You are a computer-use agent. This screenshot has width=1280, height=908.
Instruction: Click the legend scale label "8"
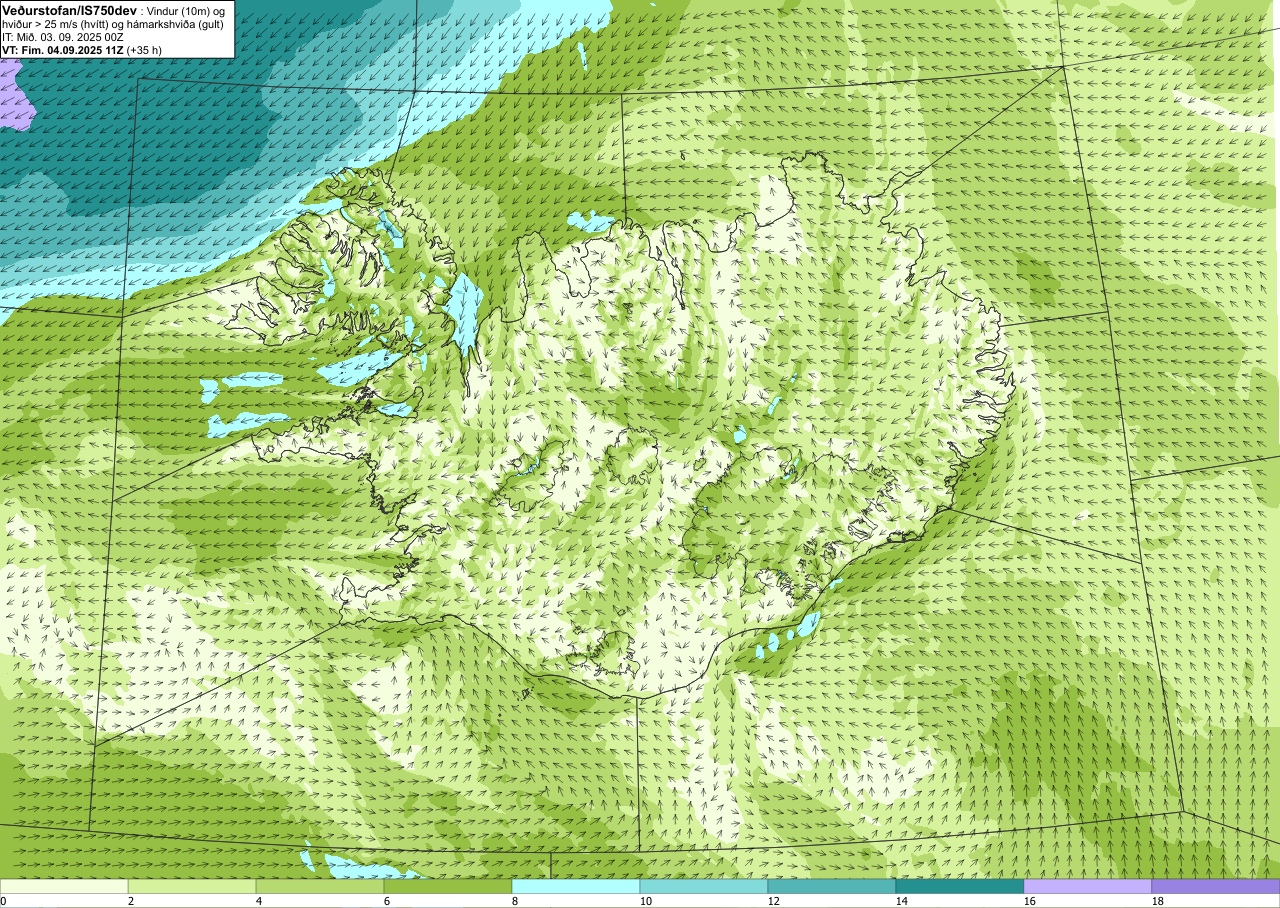[x=514, y=901]
